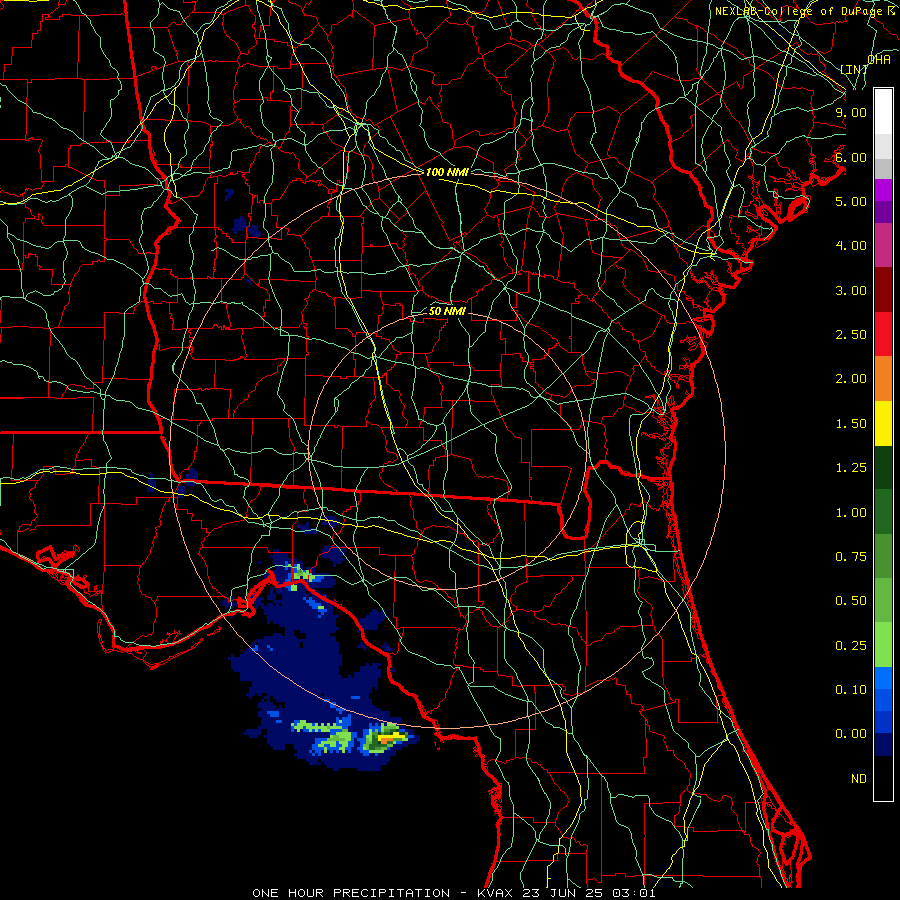Click the 0.10 legend value
The width and height of the screenshot is (900, 900).
click(x=851, y=690)
